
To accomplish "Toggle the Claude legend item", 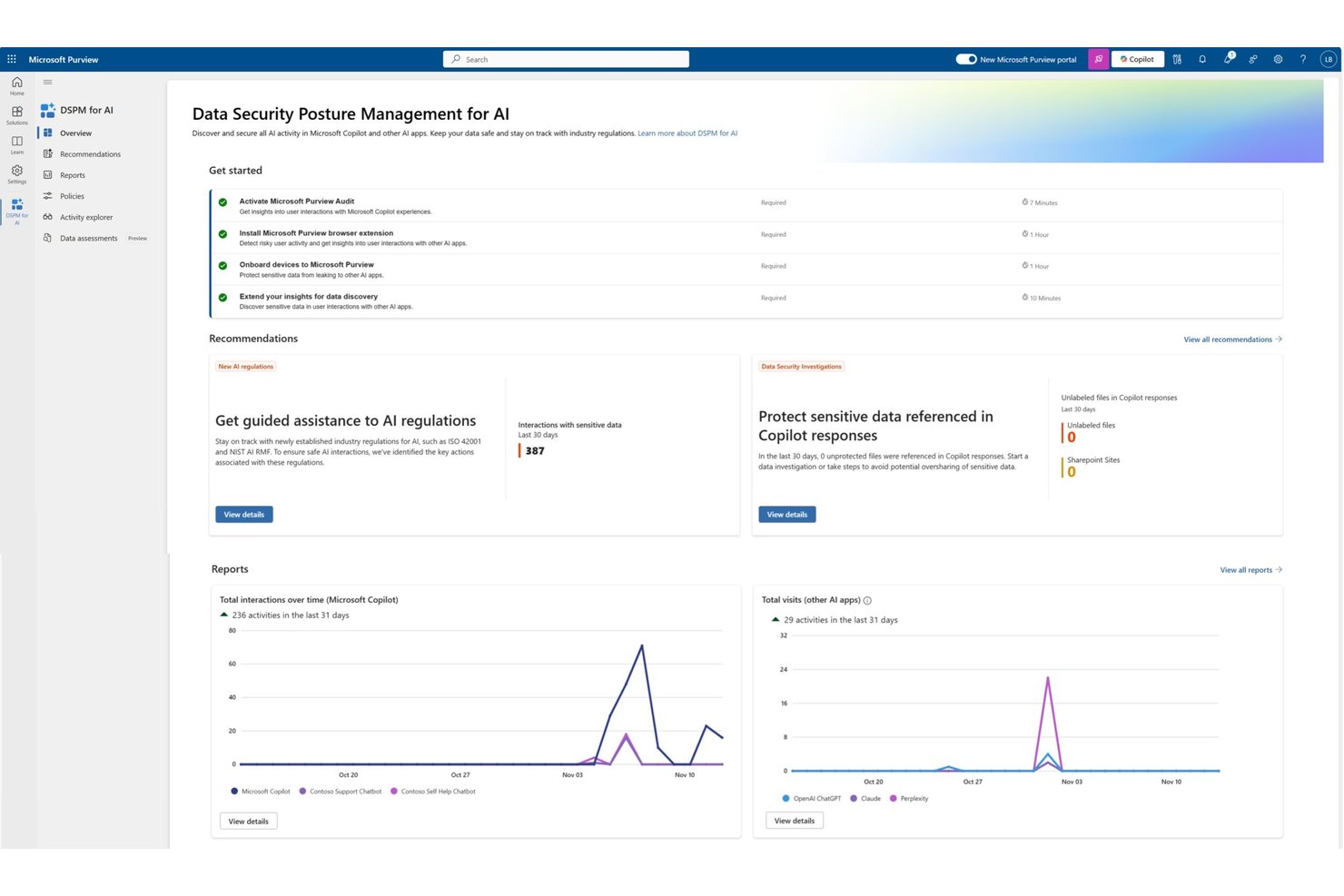I will coord(865,799).
